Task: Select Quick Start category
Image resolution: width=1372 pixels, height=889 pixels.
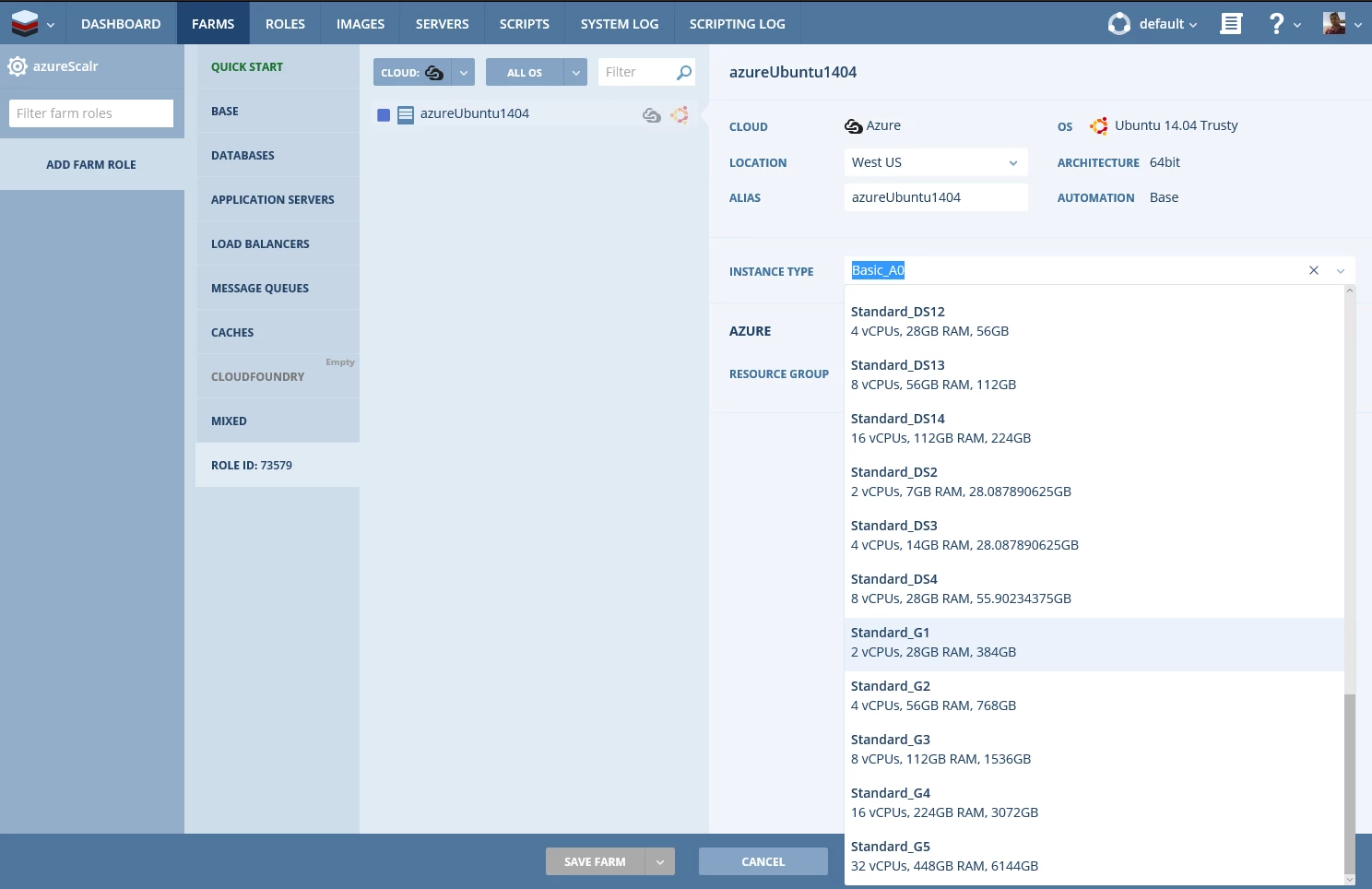Action: tap(278, 66)
